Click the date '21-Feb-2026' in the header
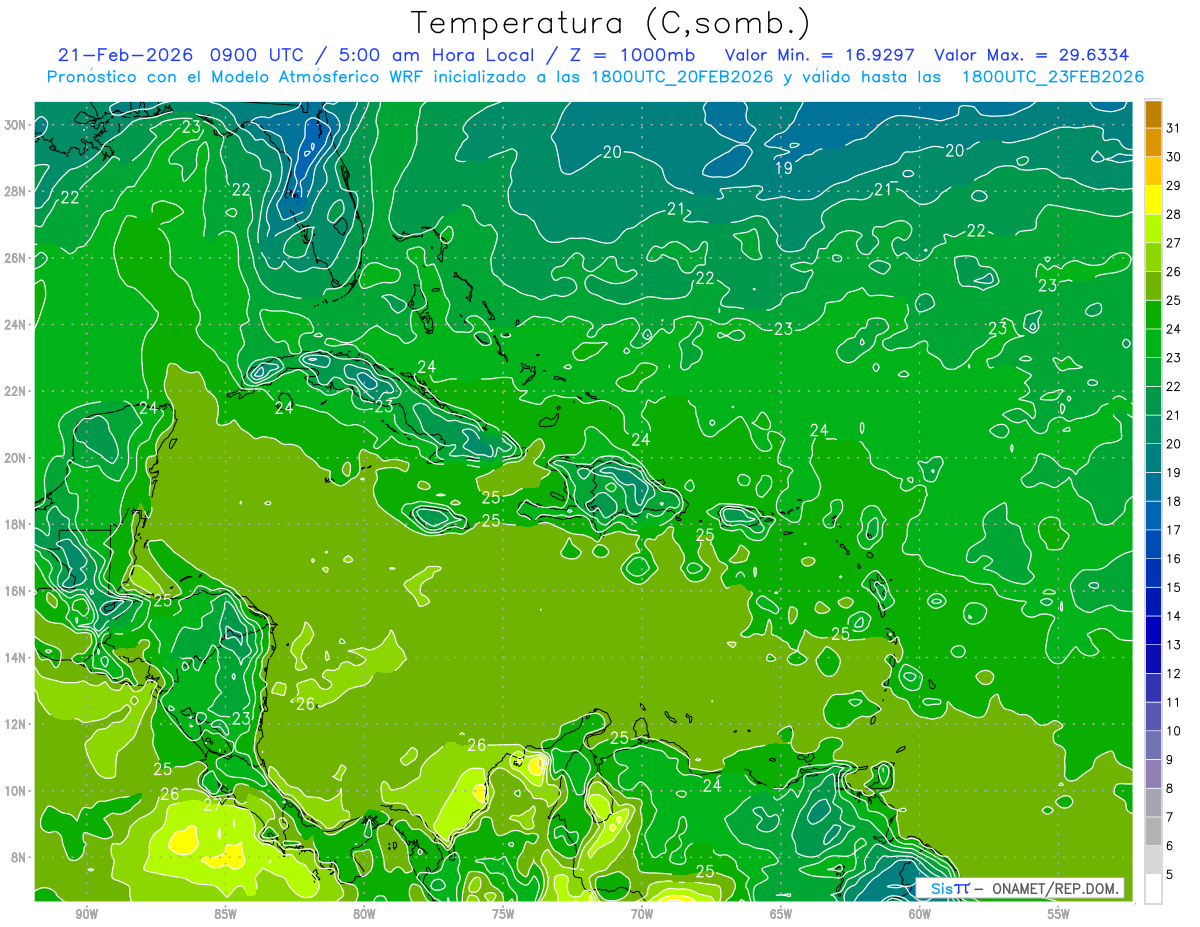The width and height of the screenshot is (1200, 927). point(124,55)
